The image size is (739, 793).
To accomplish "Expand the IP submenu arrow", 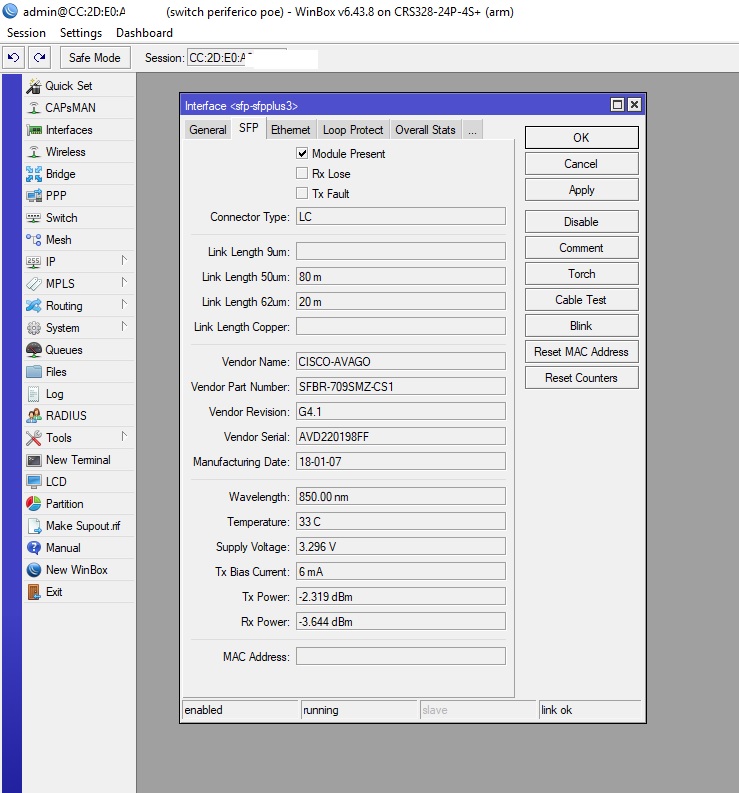I will pyautogui.click(x=124, y=260).
